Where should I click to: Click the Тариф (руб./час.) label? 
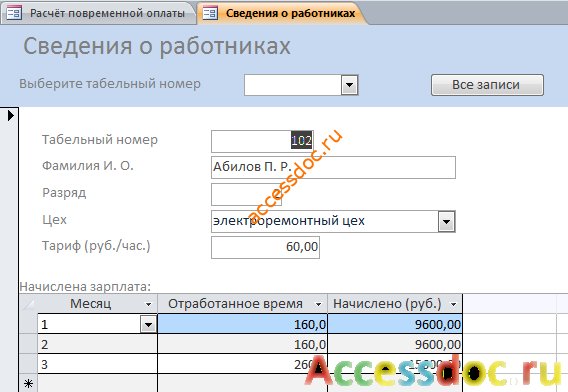pos(96,246)
